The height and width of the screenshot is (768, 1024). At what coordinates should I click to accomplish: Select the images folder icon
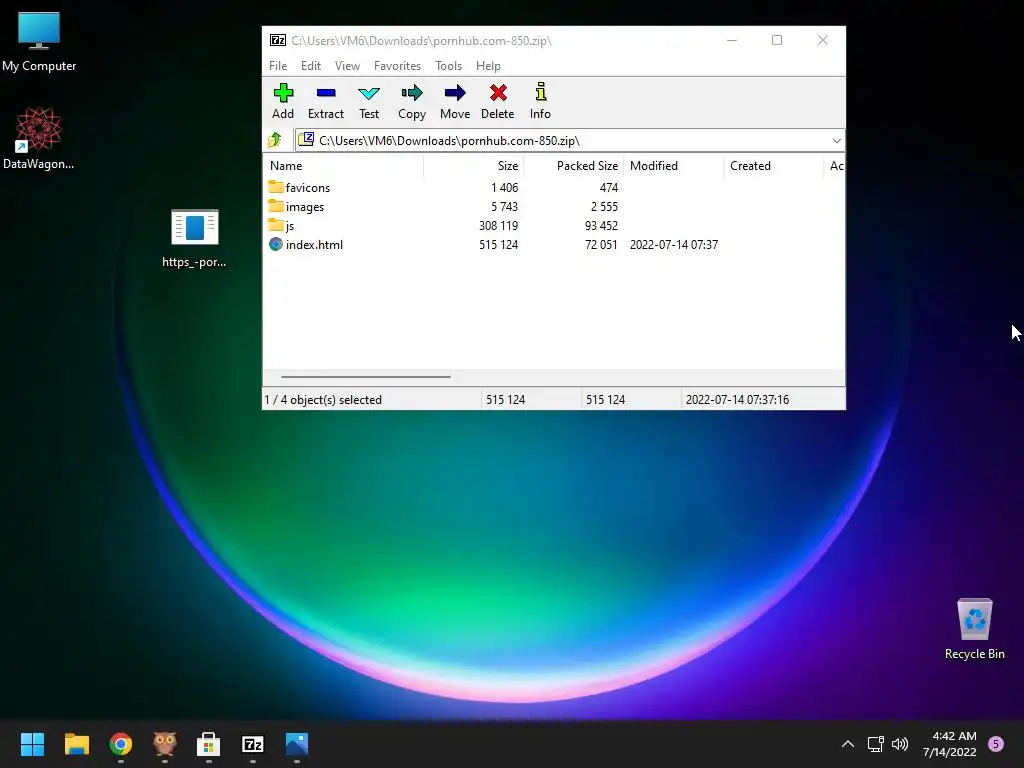pos(276,206)
